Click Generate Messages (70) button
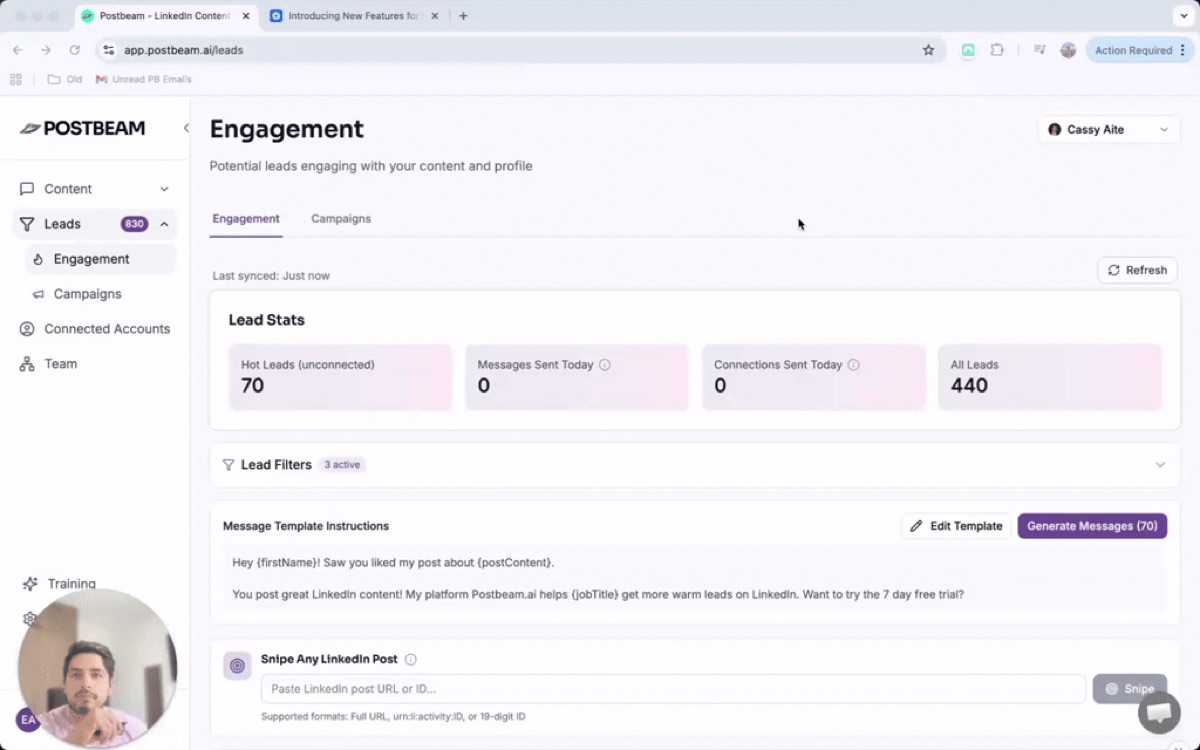1200x750 pixels. pos(1092,526)
